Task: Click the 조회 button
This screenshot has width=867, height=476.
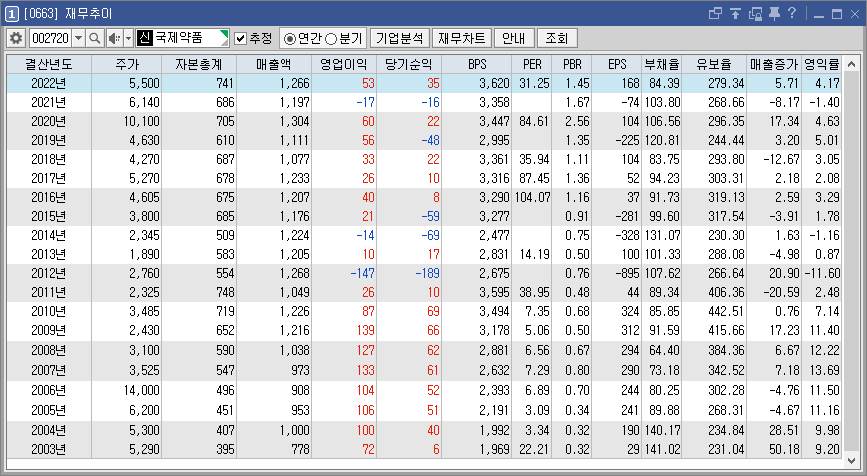Action: coord(557,38)
